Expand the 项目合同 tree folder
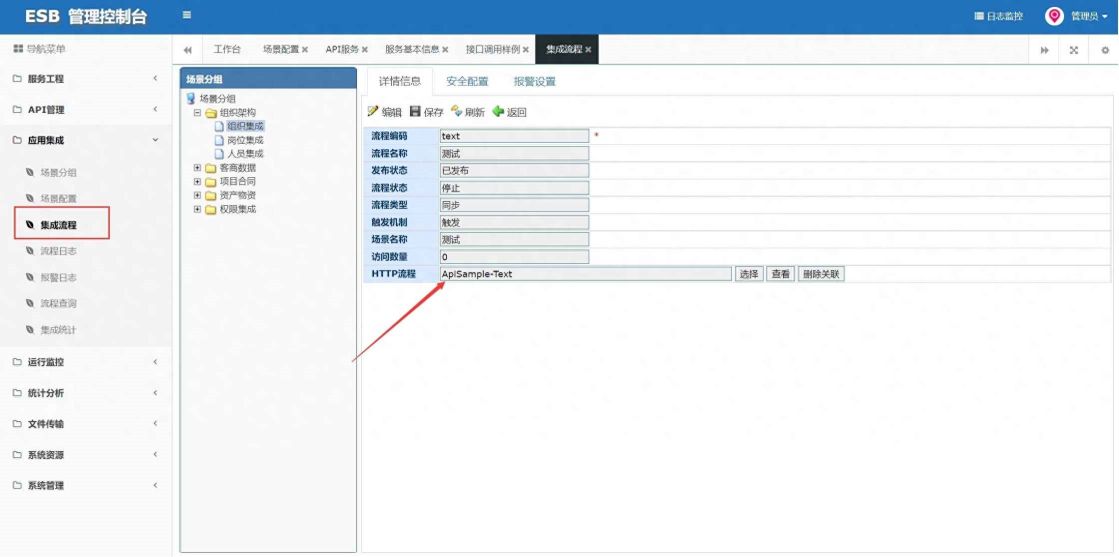The height and width of the screenshot is (557, 1119). [197, 181]
